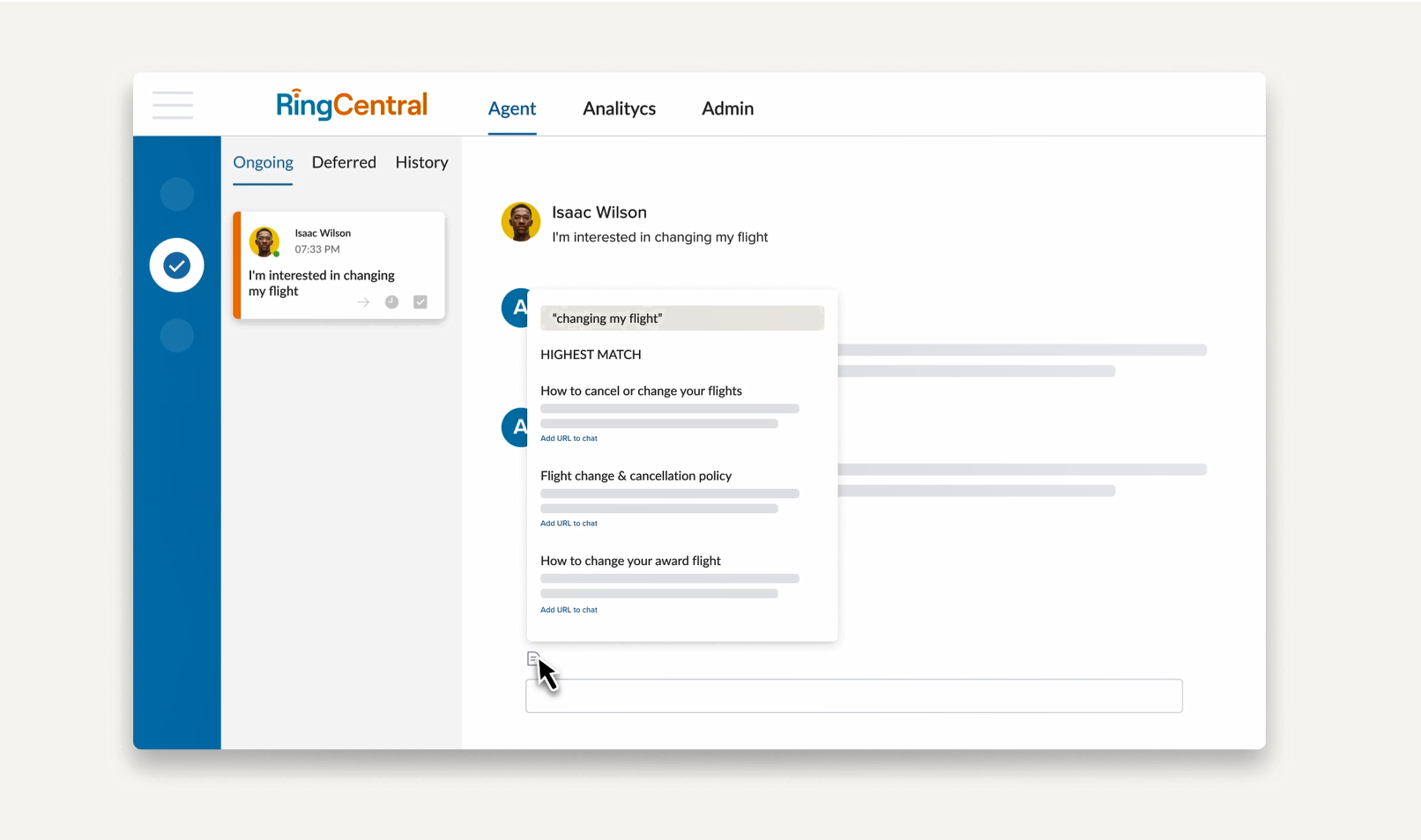The image size is (1421, 840).
Task: Open 'How to cancel or change your flights' article
Action: [x=641, y=390]
